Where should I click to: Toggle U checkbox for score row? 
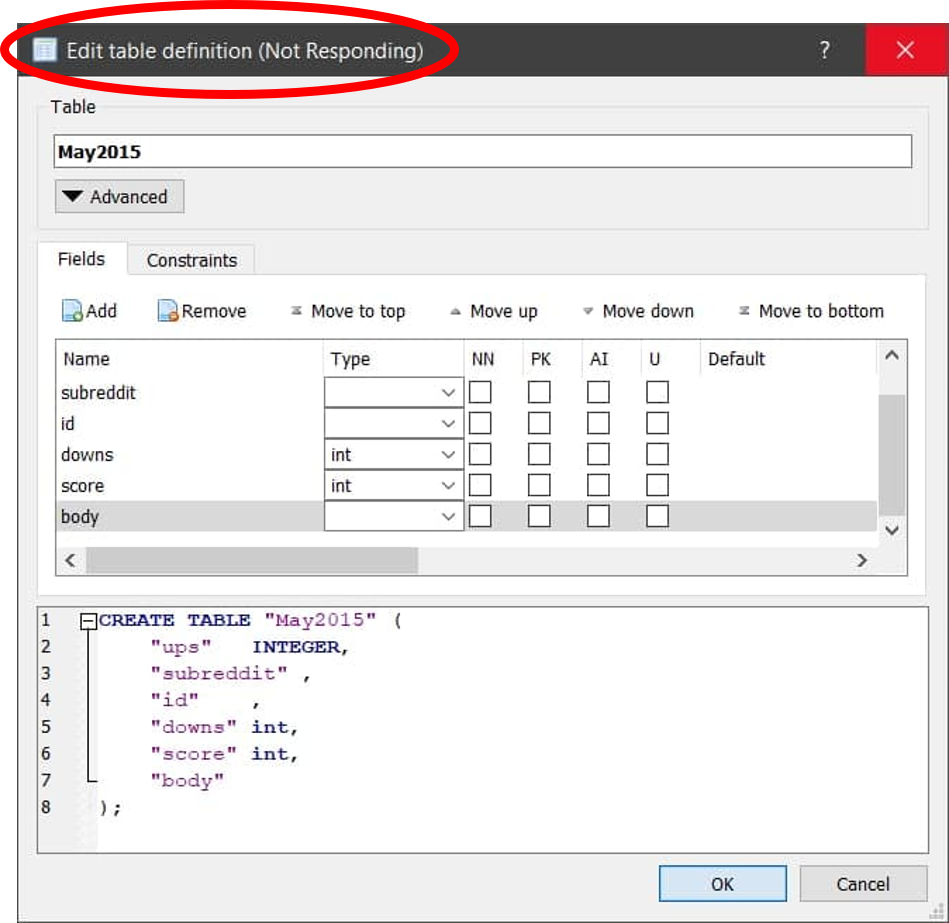[x=657, y=485]
